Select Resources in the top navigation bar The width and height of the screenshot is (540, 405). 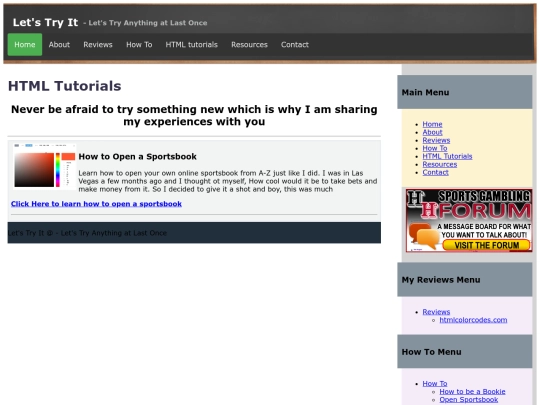[249, 44]
